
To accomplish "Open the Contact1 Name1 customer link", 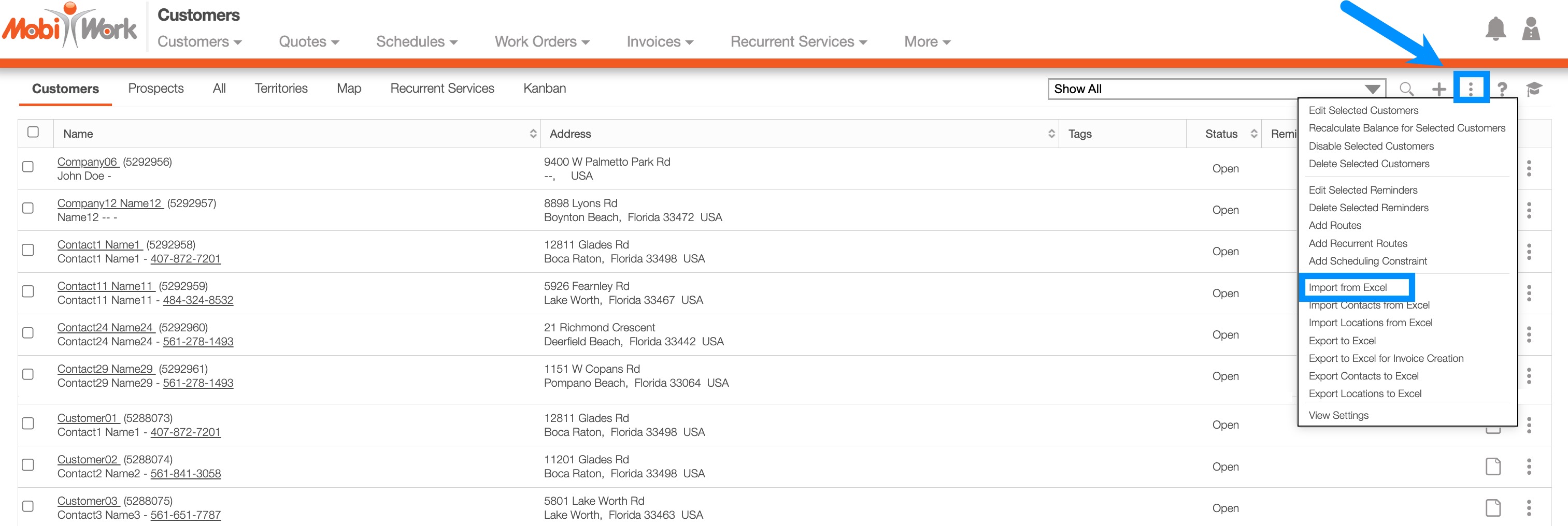I will [x=99, y=244].
